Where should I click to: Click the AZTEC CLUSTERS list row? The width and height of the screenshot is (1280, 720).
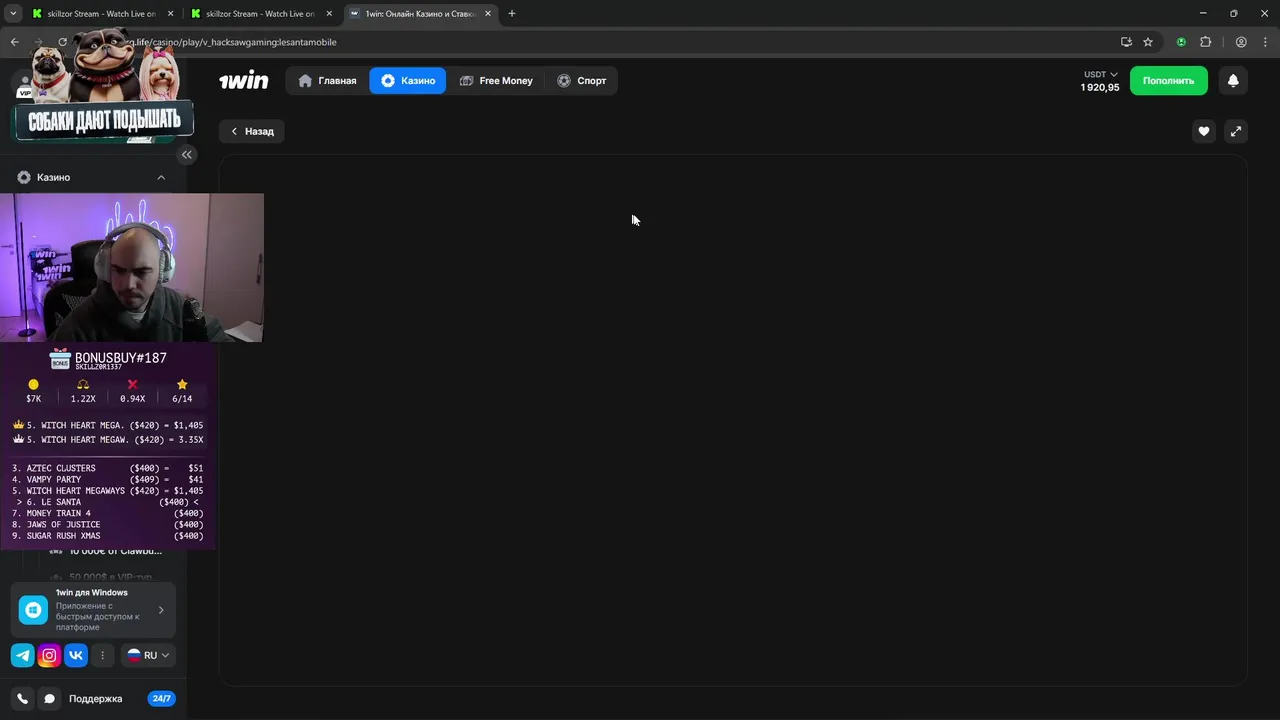click(107, 468)
